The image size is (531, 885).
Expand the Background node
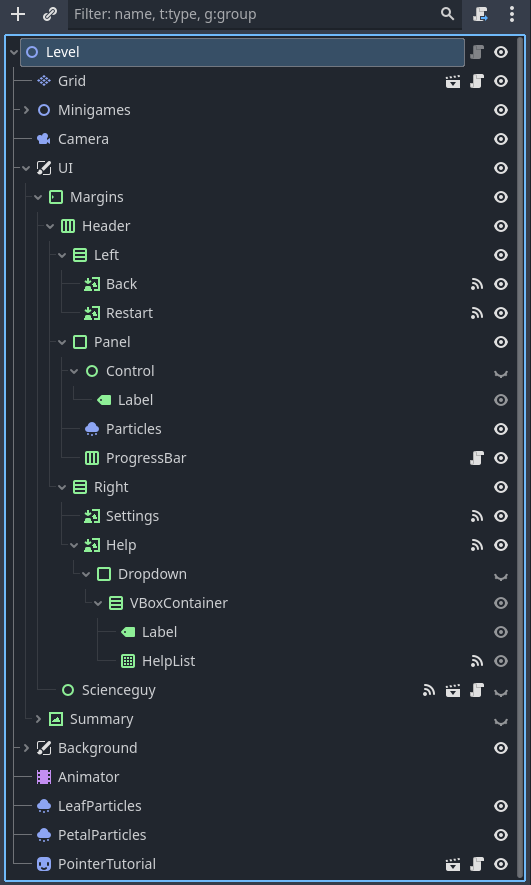tap(26, 748)
